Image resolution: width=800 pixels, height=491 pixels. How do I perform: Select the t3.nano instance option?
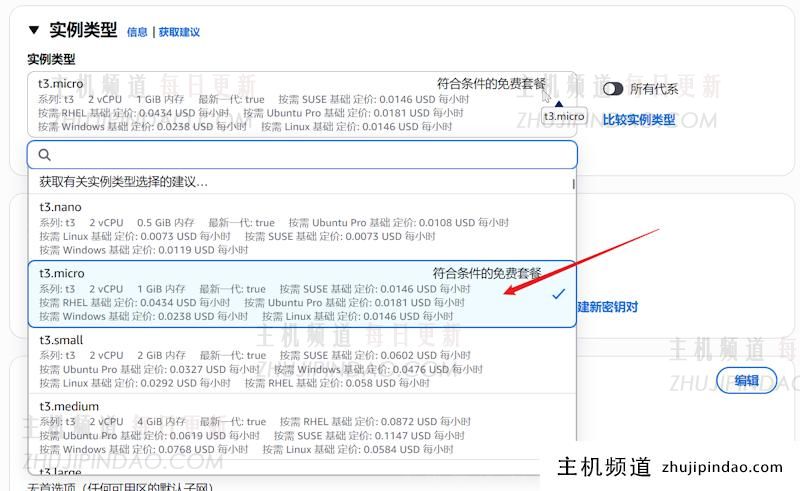point(302,228)
